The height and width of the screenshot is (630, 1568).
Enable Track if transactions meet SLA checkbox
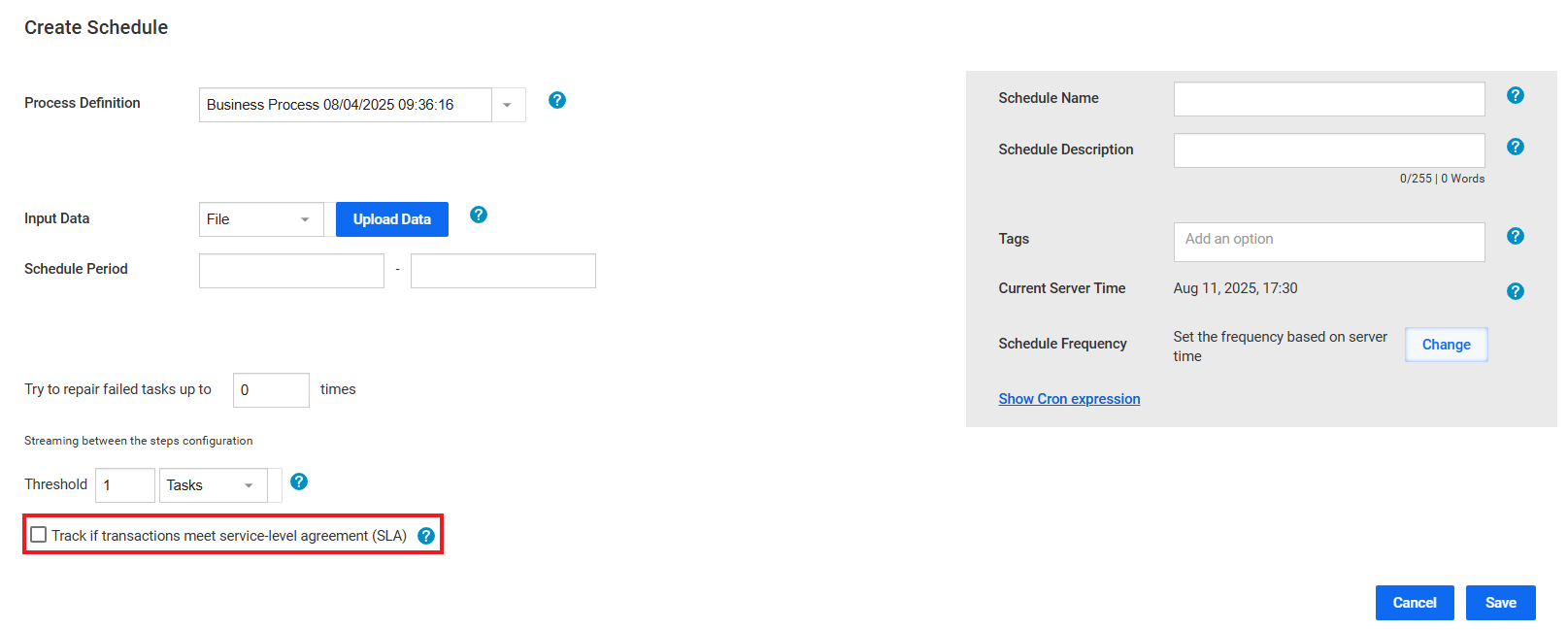coord(39,535)
